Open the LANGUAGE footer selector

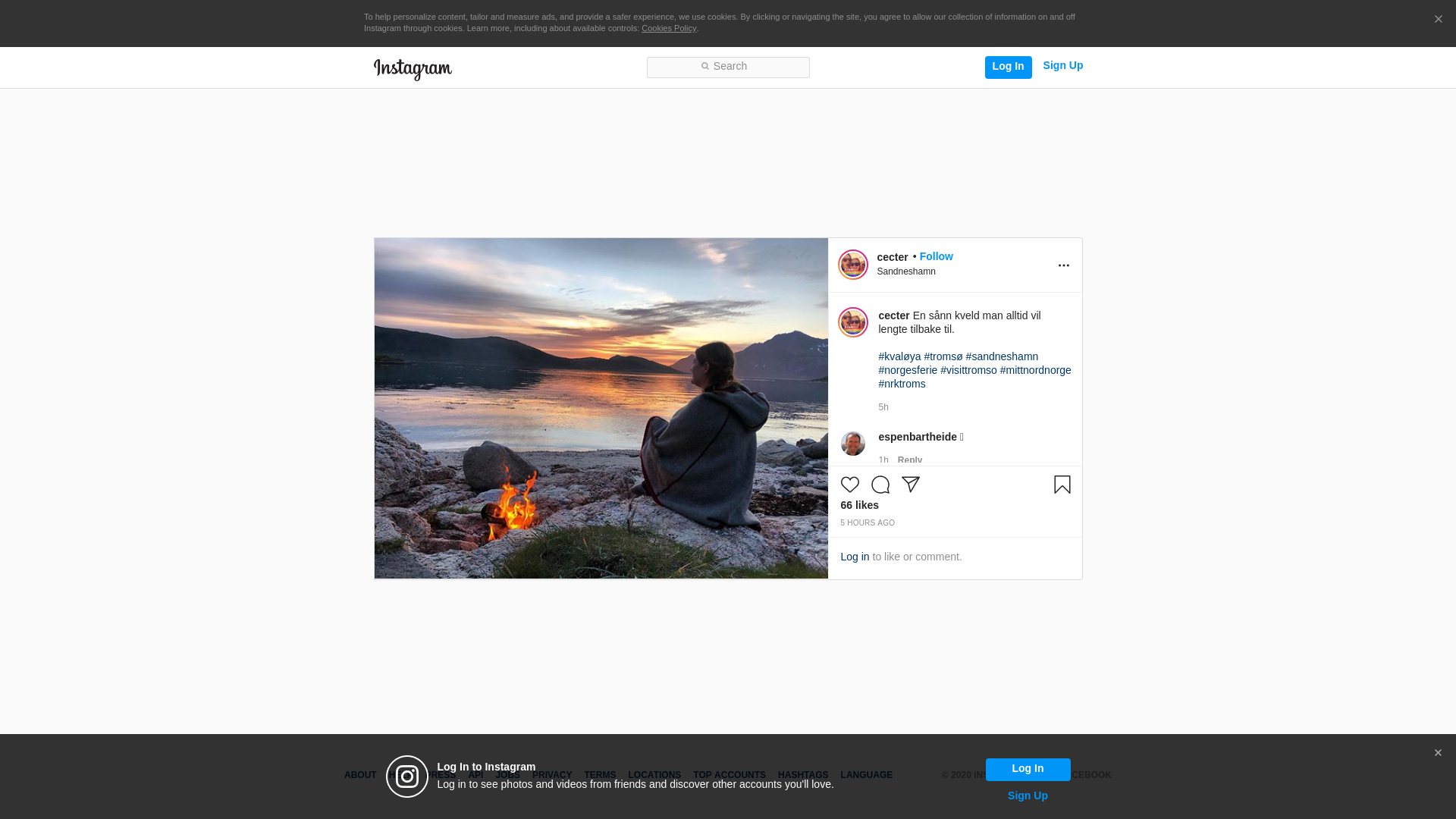pos(866,775)
